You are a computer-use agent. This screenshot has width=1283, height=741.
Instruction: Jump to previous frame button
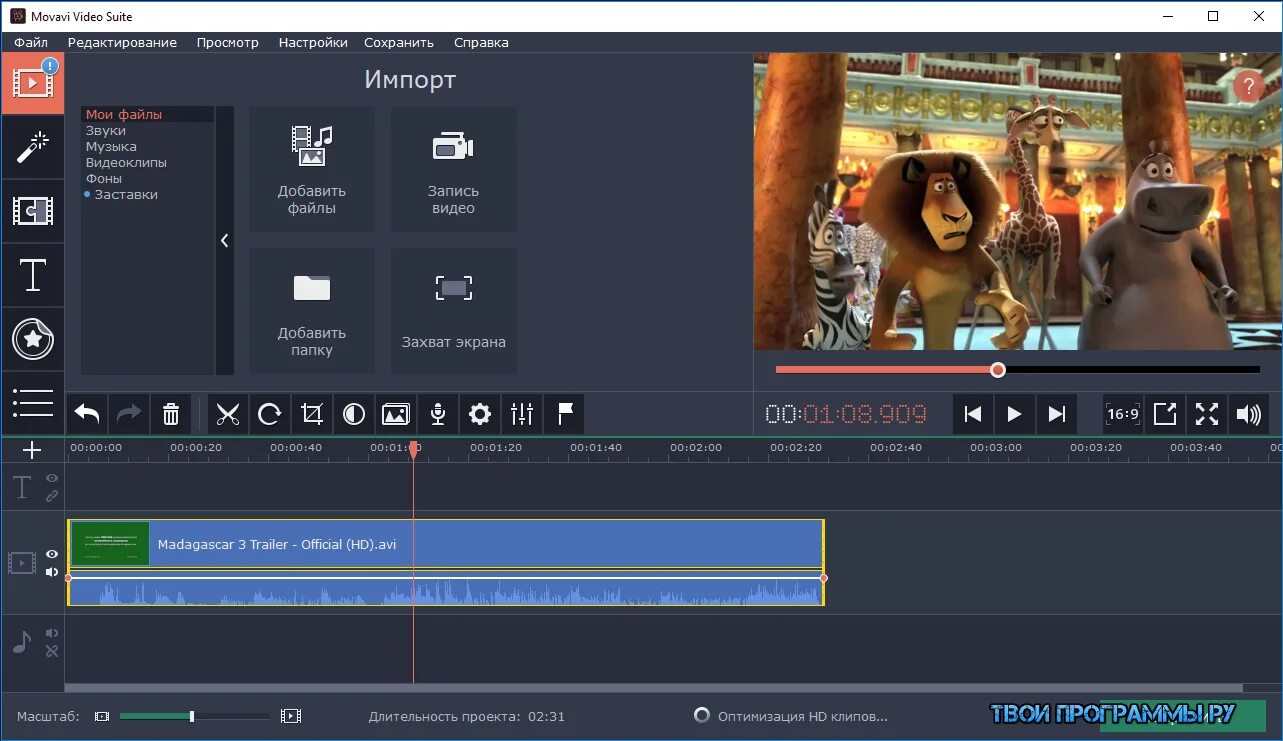click(973, 414)
